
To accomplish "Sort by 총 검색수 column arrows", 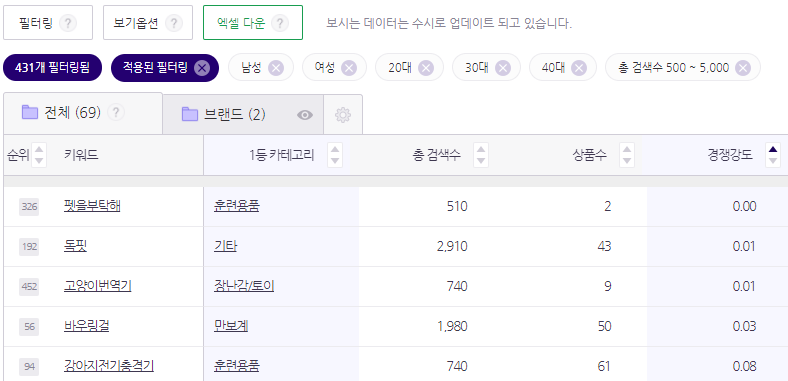I will coord(481,155).
